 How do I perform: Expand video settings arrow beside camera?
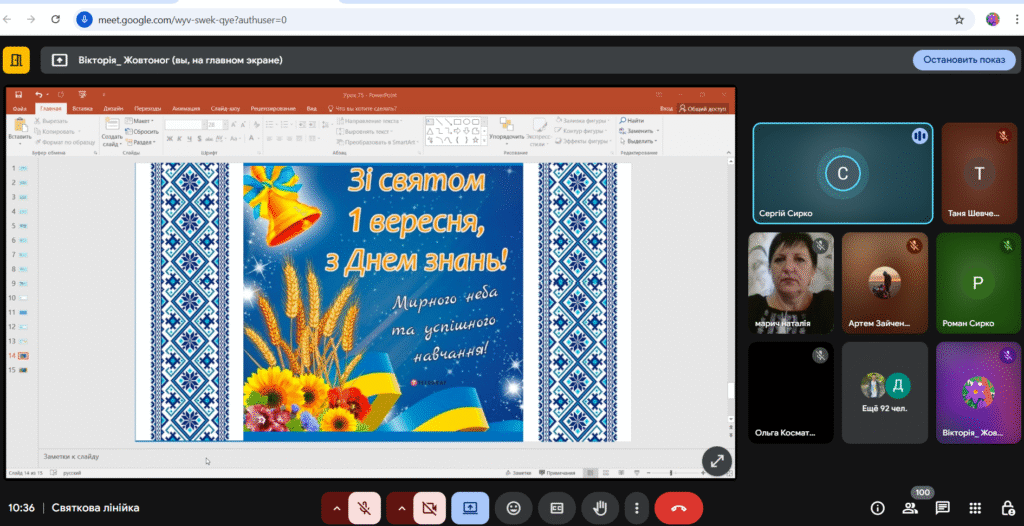[x=400, y=508]
